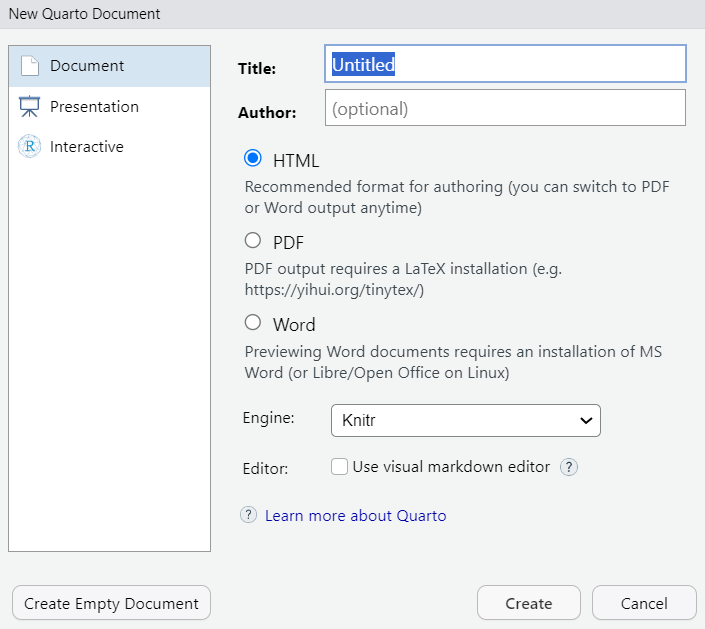Open the Engine dropdown showing Knitr
705x629 pixels.
pyautogui.click(x=466, y=420)
